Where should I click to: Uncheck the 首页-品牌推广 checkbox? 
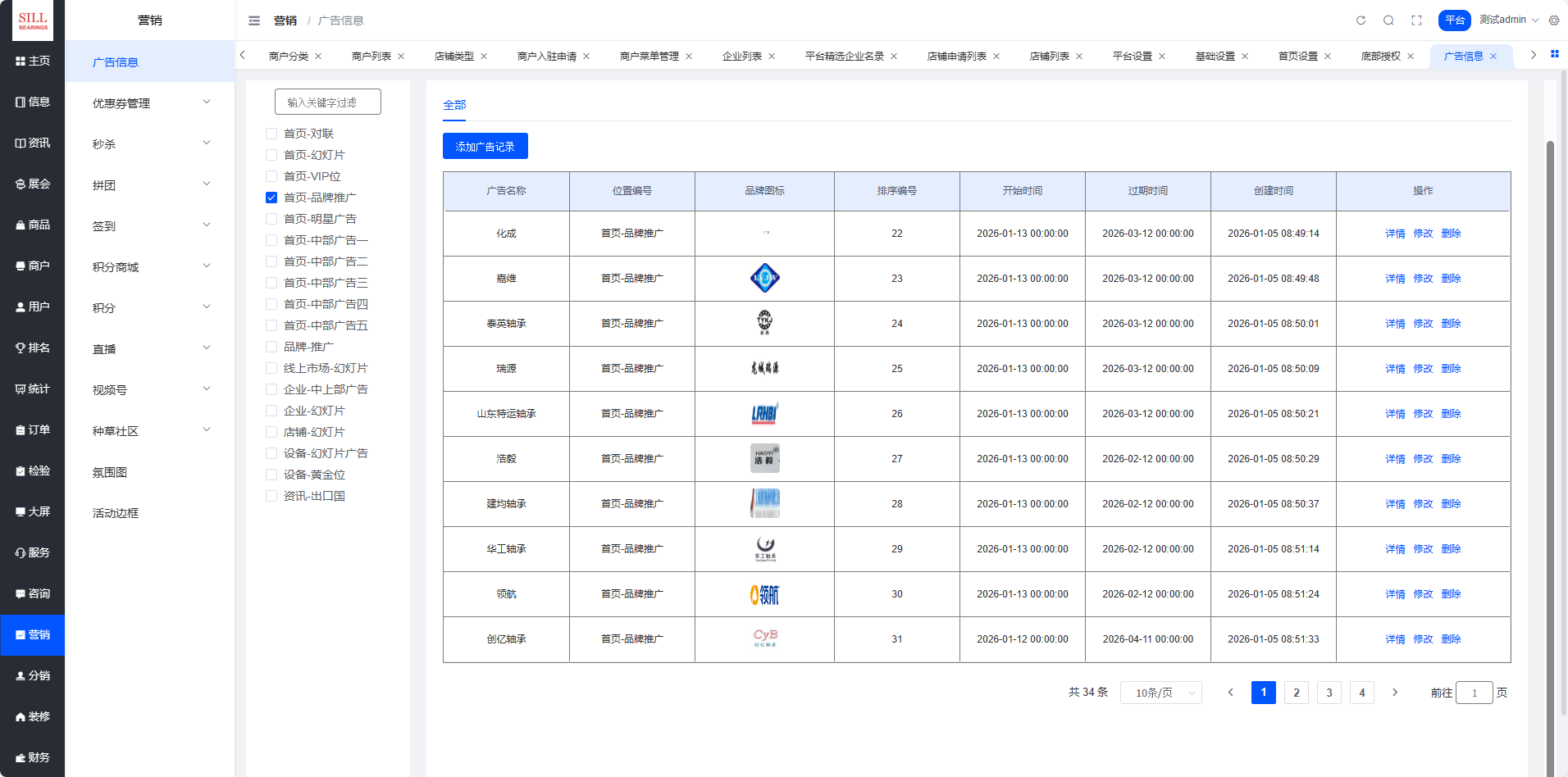[271, 198]
